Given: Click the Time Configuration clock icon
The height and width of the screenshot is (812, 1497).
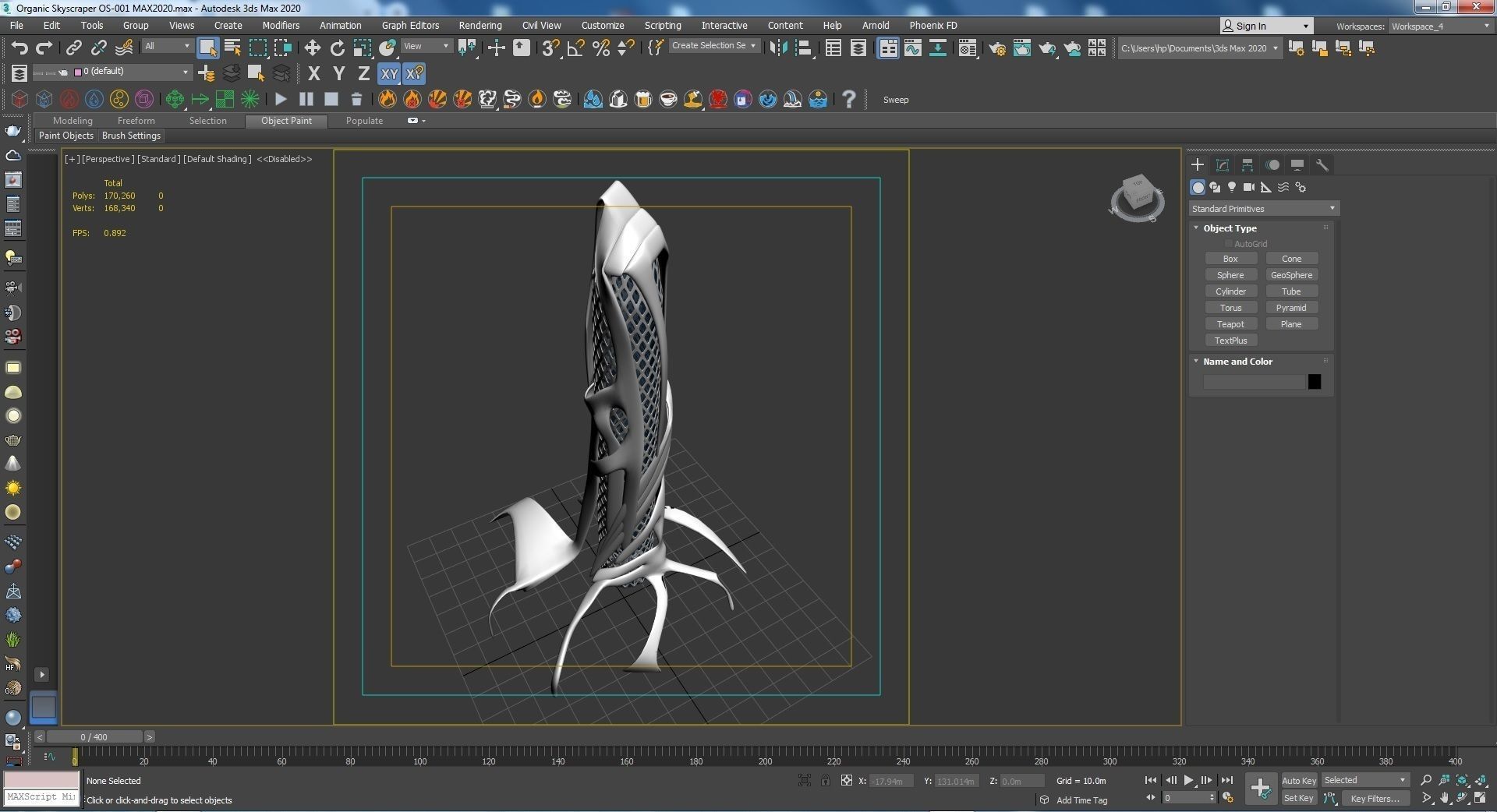Looking at the screenshot, I should click(1228, 798).
